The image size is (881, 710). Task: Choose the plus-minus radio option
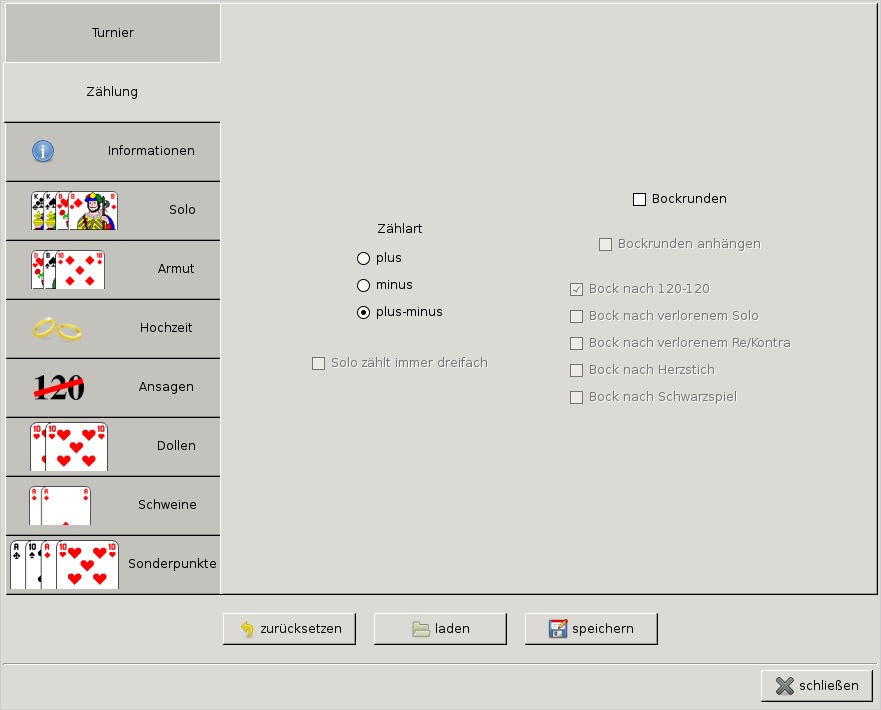pyautogui.click(x=364, y=312)
